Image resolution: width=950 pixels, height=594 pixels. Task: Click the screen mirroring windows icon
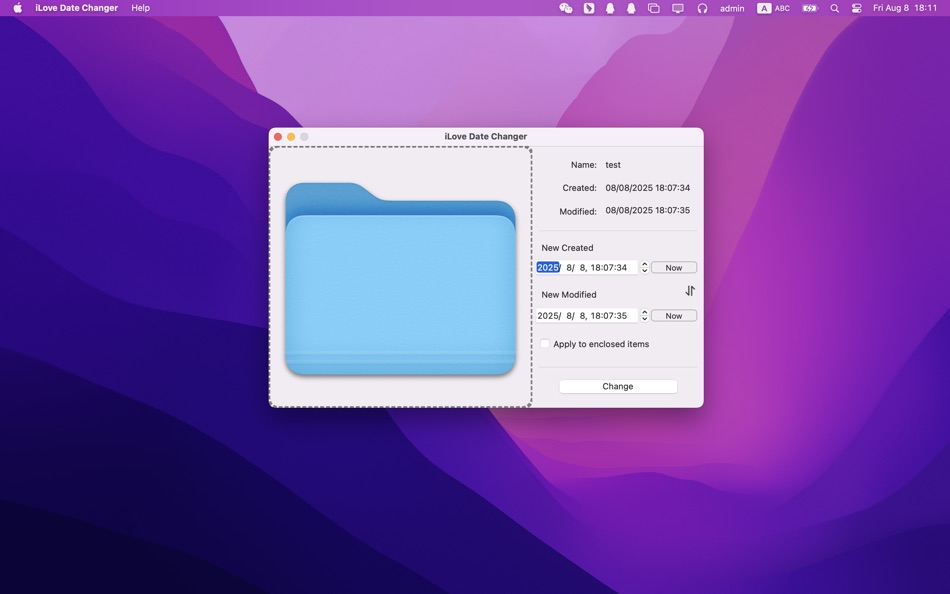(x=653, y=8)
